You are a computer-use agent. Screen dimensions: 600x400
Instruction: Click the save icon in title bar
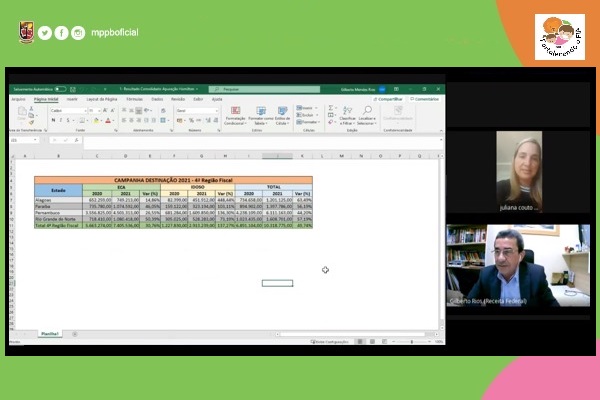pos(73,89)
